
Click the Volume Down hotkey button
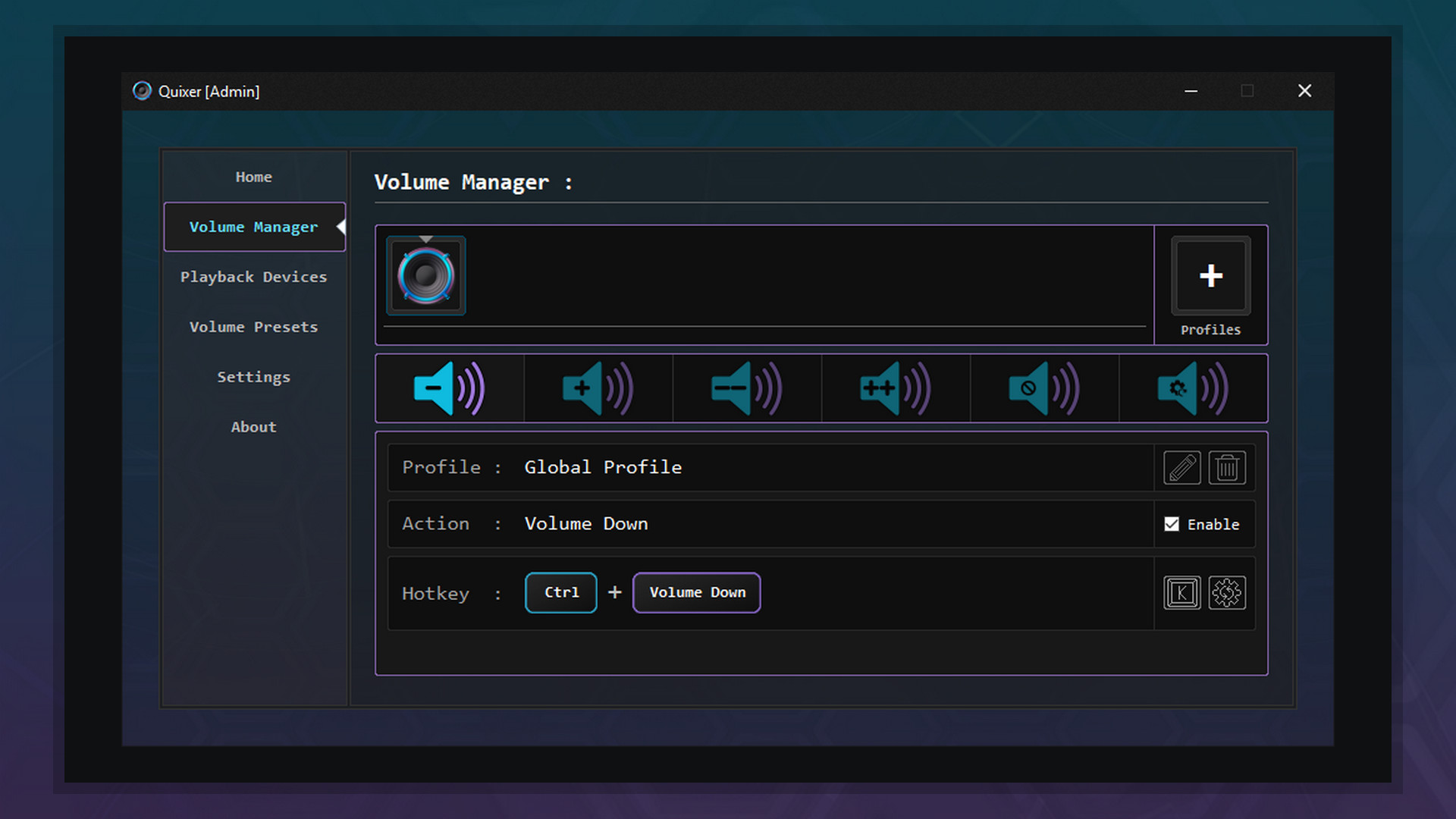[696, 592]
